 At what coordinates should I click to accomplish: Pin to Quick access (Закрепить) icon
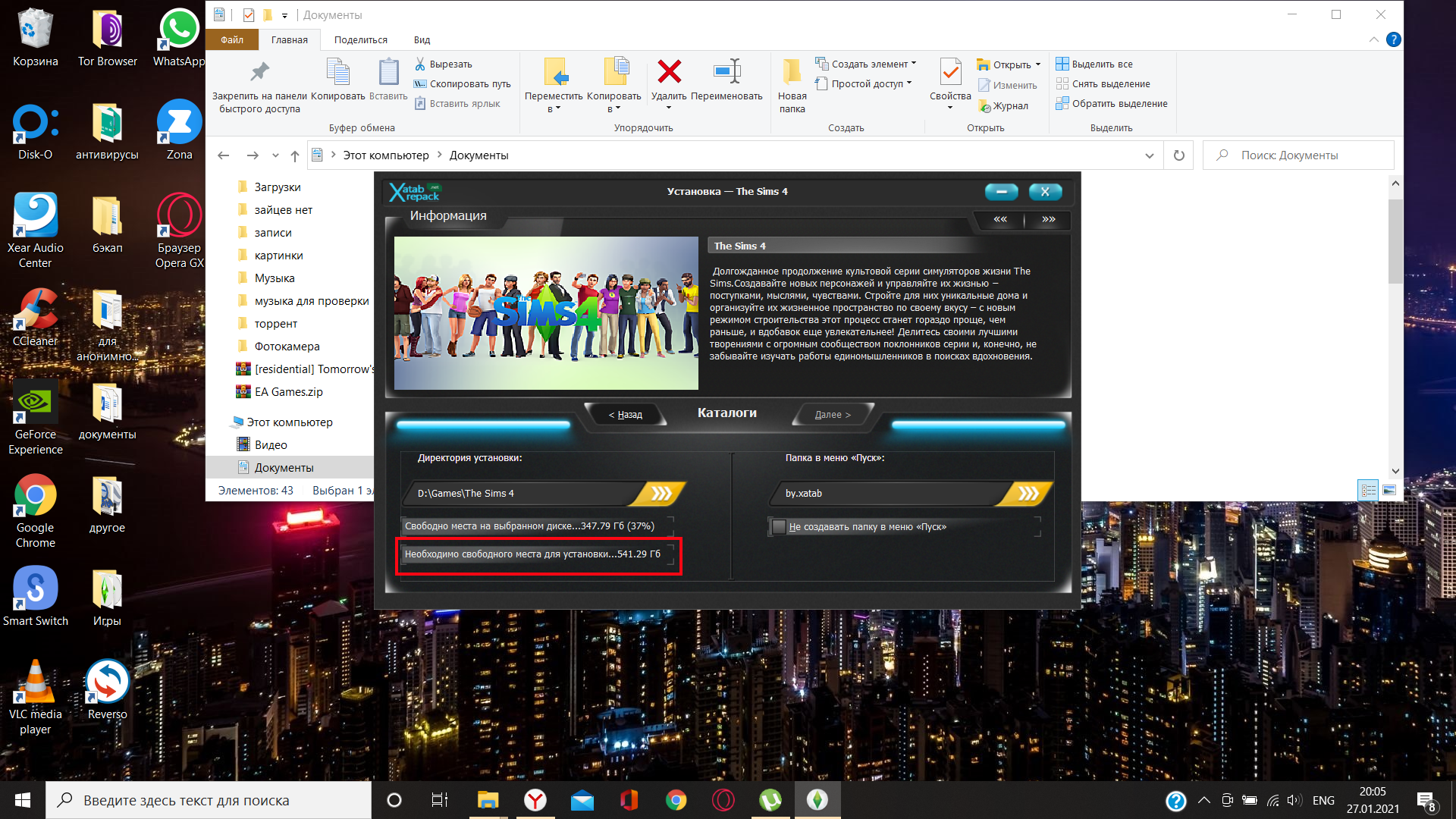259,72
